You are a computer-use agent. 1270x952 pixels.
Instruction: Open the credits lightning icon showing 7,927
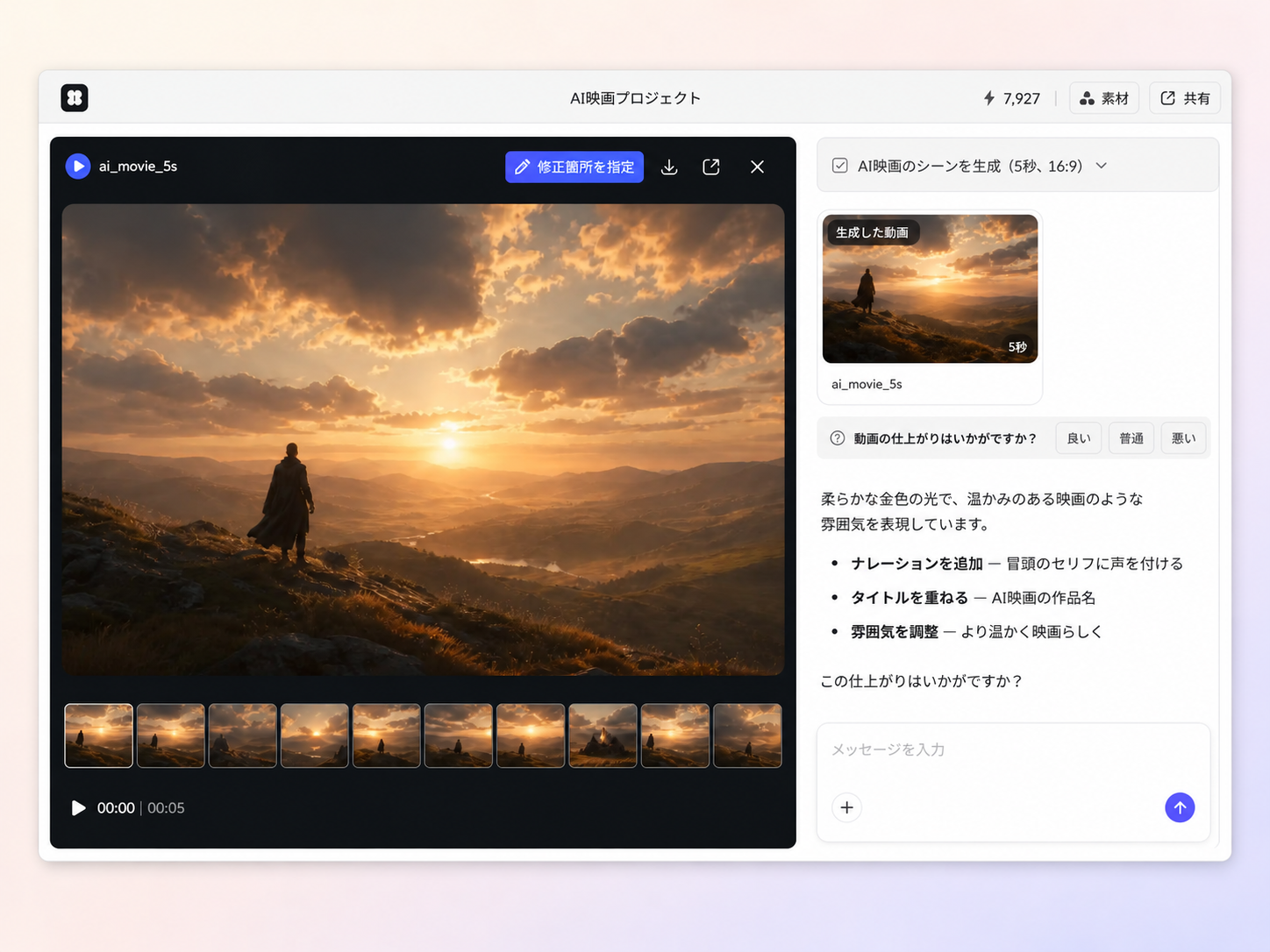[x=989, y=98]
